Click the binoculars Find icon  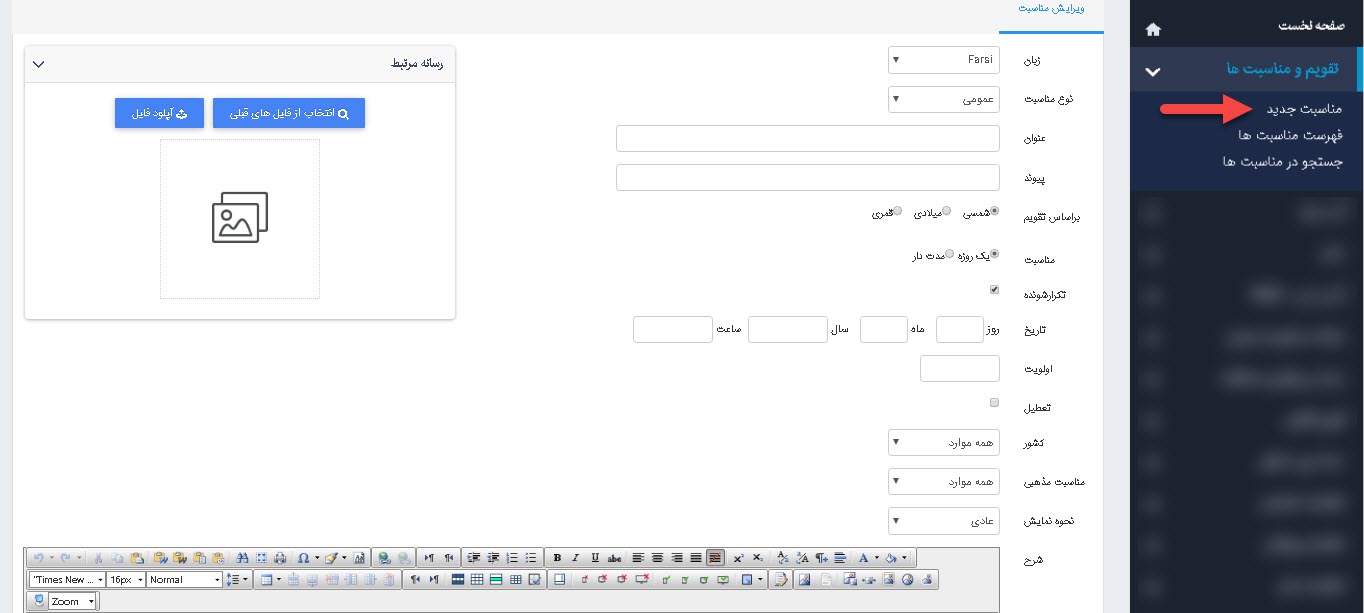point(243,558)
